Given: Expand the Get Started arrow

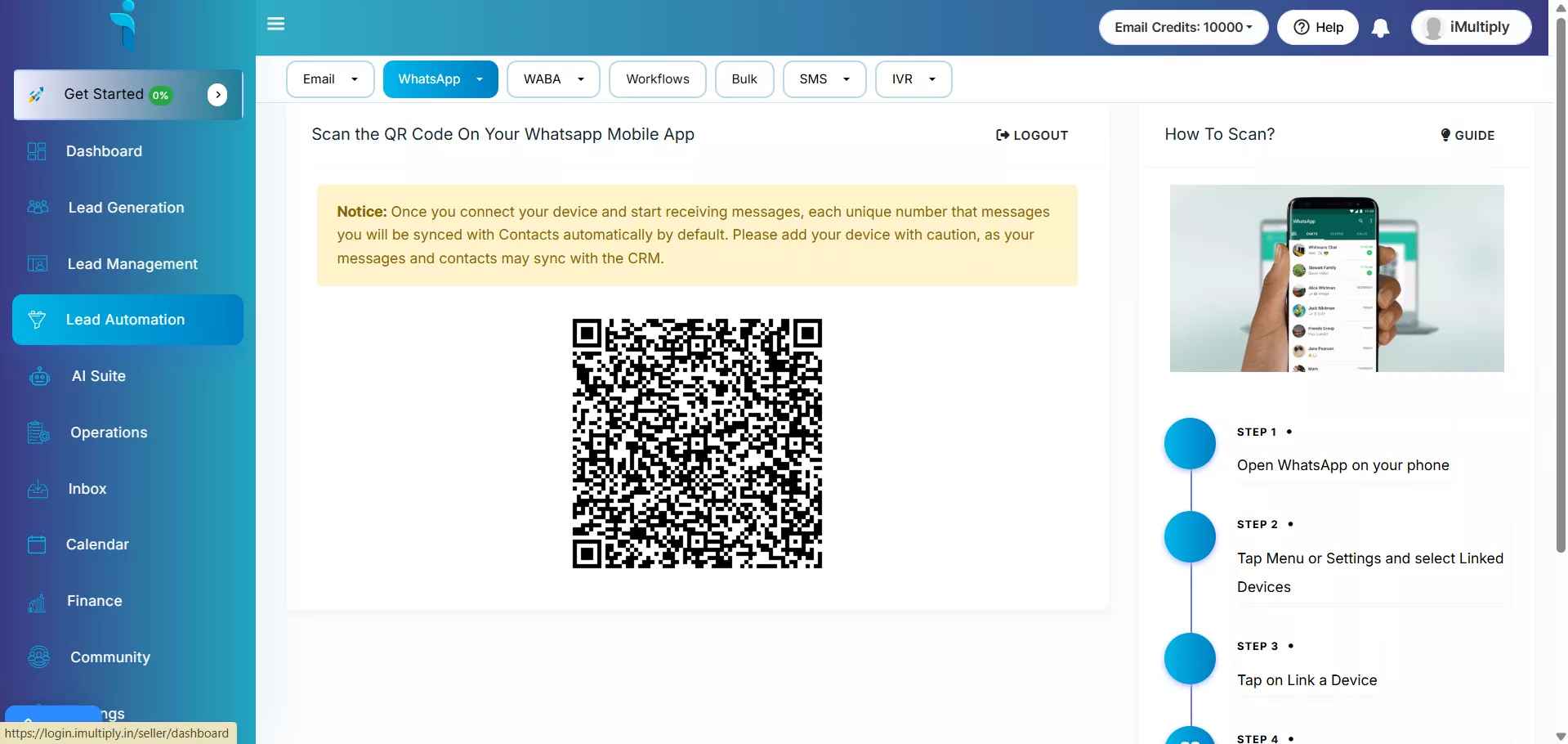Looking at the screenshot, I should pyautogui.click(x=217, y=95).
